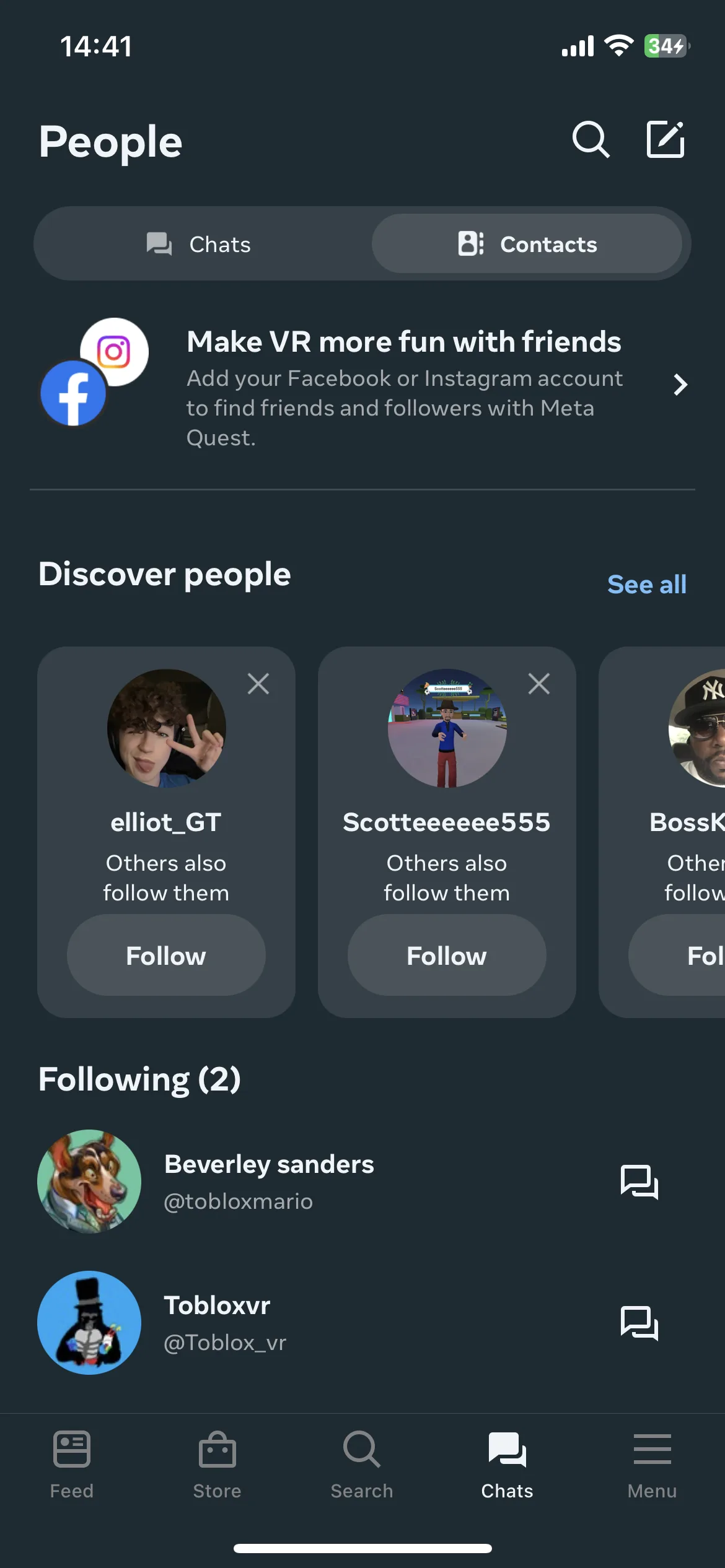This screenshot has width=725, height=1568.
Task: Open Beverley sanders profile picture
Action: (89, 1182)
